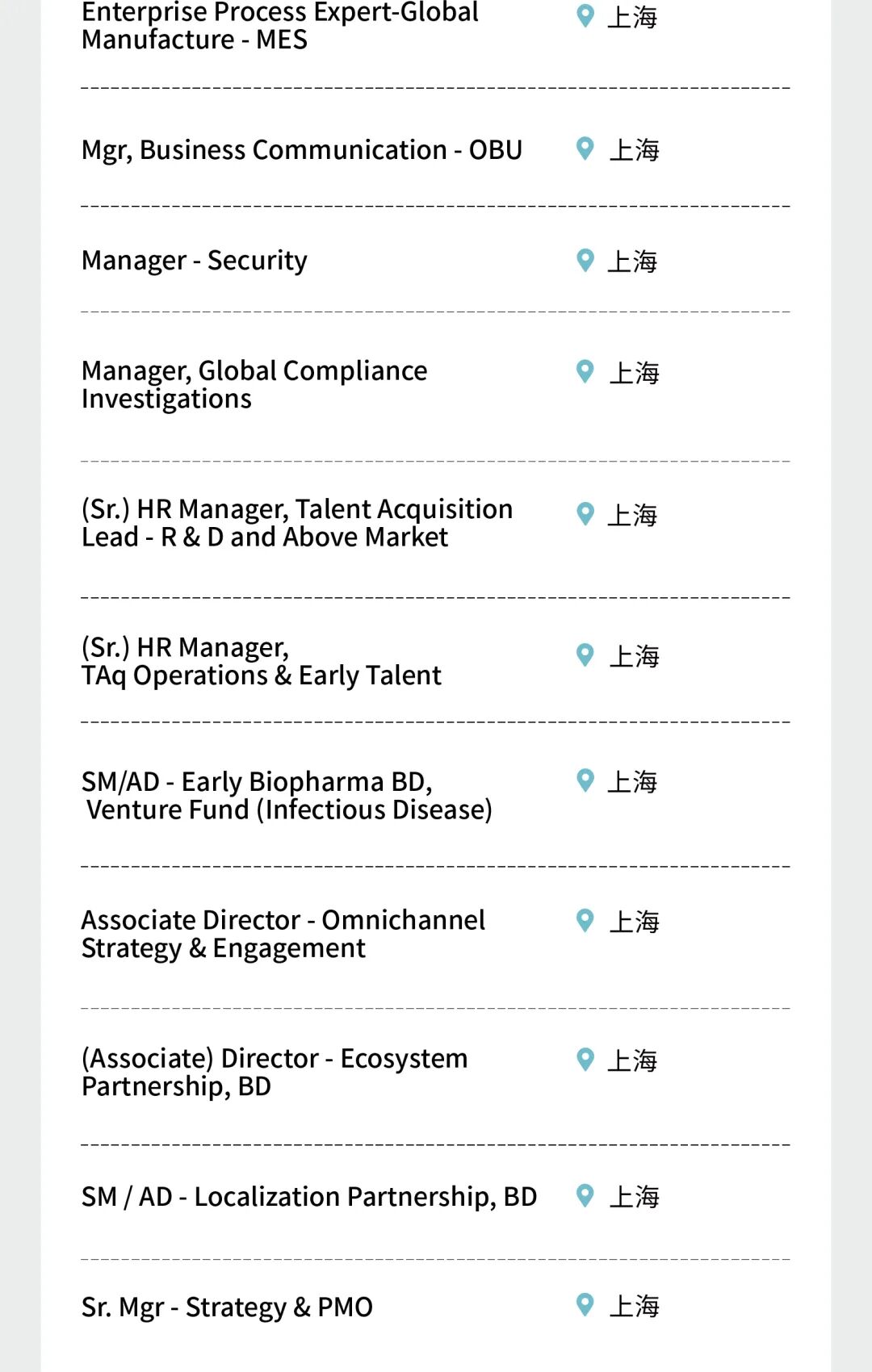Open SM / AD - Localization Partnership, BD listing
The width and height of the screenshot is (872, 1372).
click(309, 1197)
